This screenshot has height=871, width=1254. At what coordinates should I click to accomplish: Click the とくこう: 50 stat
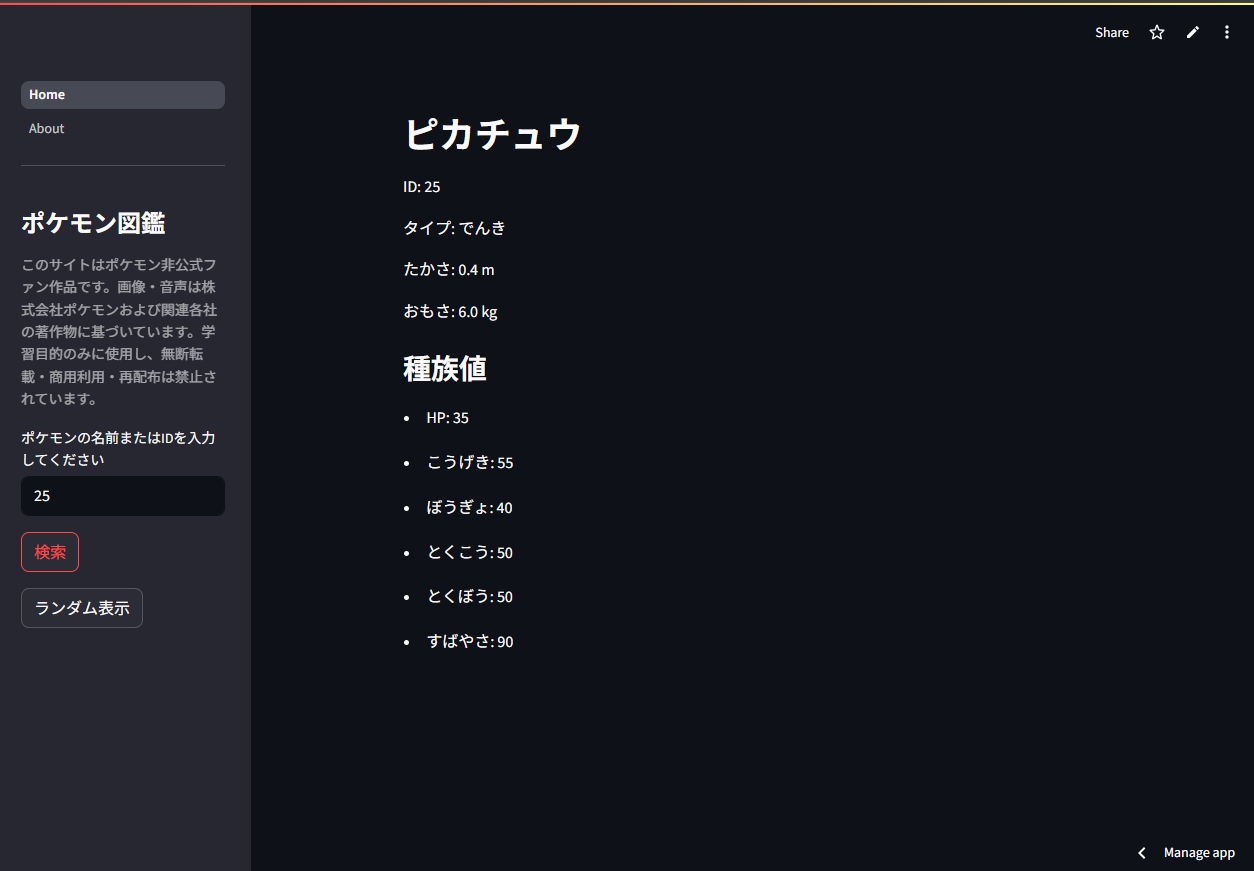pos(470,553)
